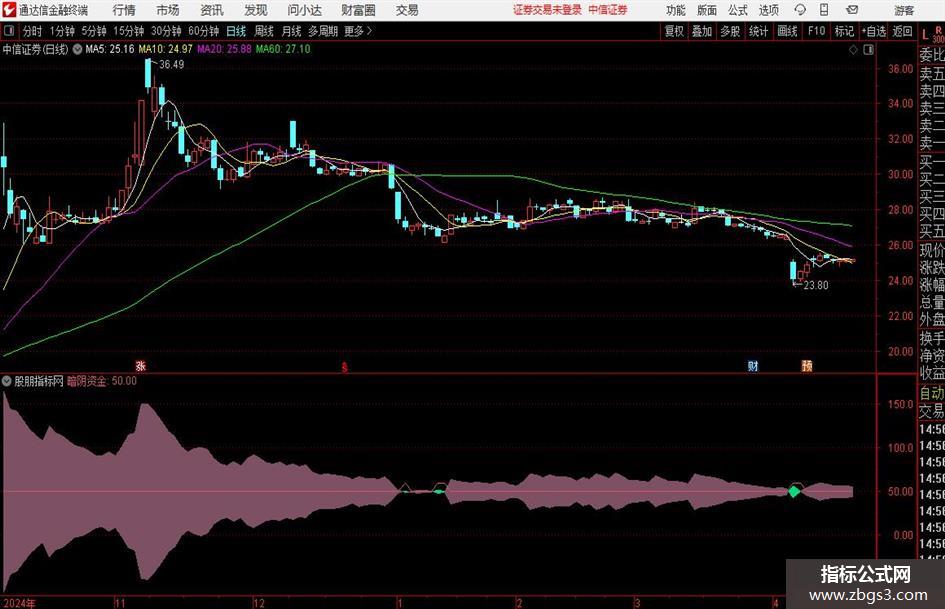Click the MA20: 25.88 indicator value

pos(224,49)
